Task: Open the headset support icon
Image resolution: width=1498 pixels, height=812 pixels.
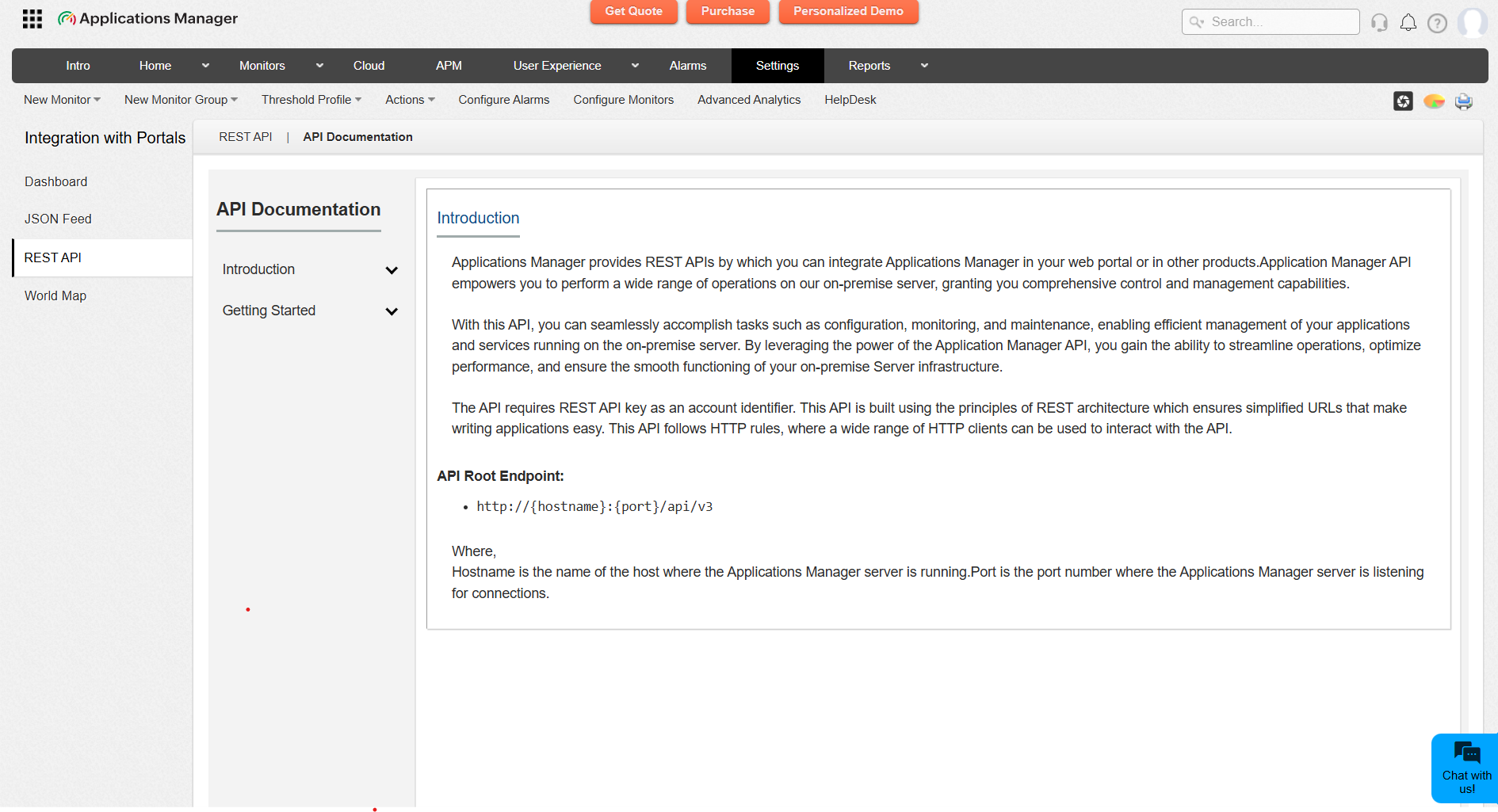Action: [1379, 23]
